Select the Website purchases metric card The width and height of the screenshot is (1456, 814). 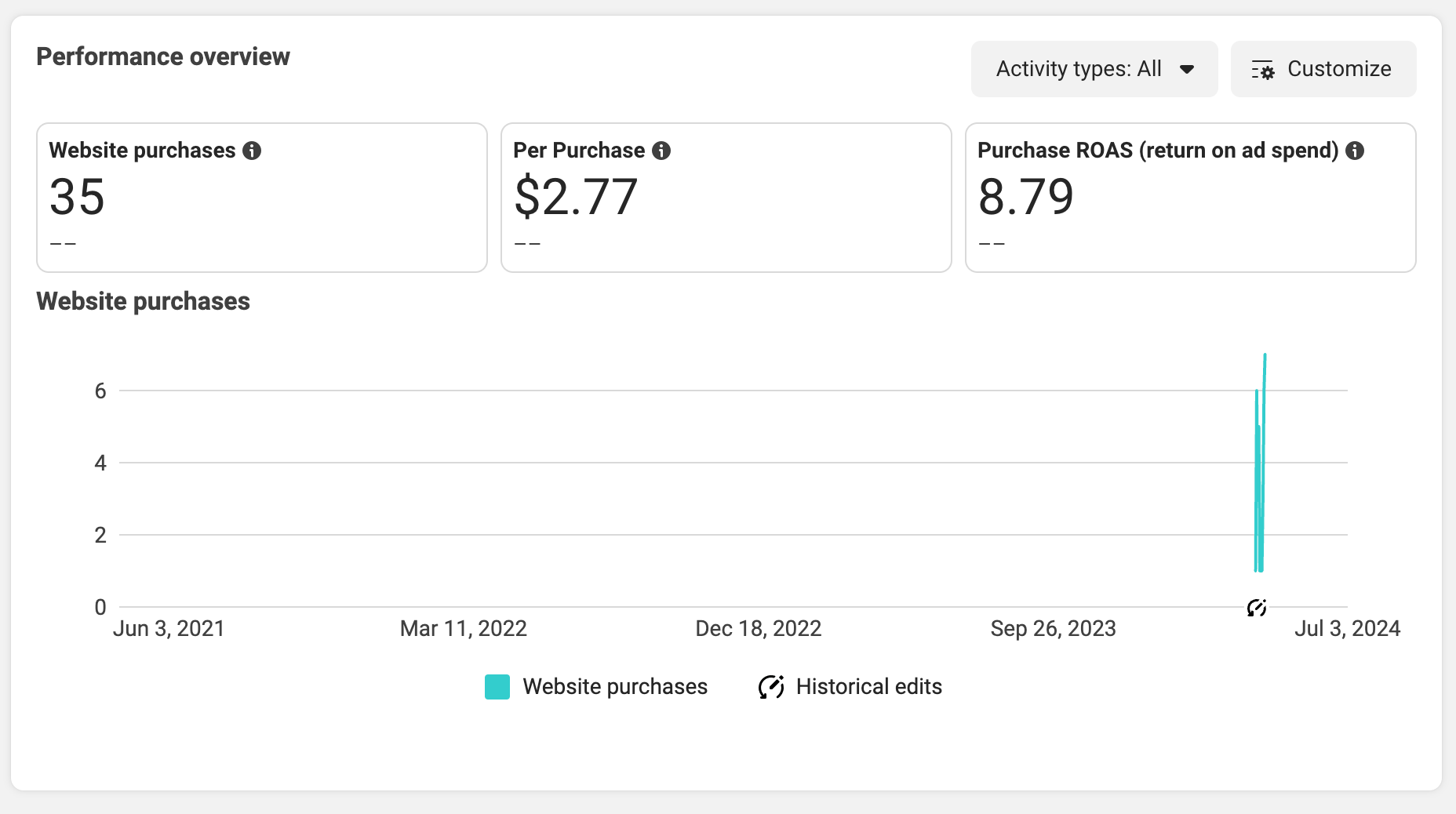click(262, 198)
